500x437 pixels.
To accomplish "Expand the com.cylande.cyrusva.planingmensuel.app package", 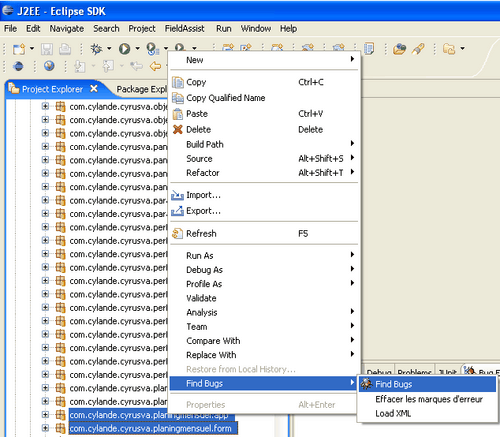I will pos(45,414).
